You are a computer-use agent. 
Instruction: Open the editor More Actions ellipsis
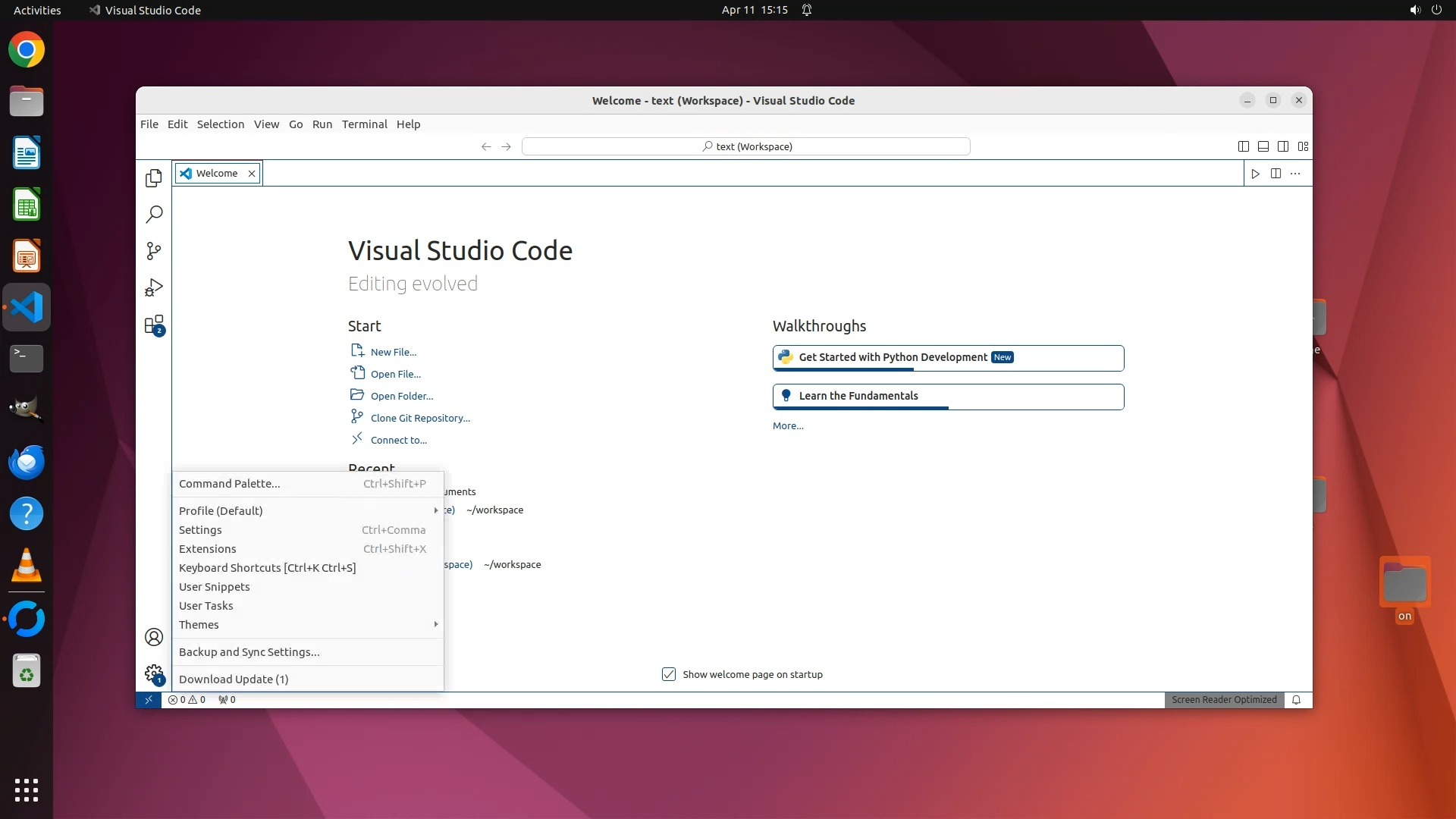click(1295, 174)
